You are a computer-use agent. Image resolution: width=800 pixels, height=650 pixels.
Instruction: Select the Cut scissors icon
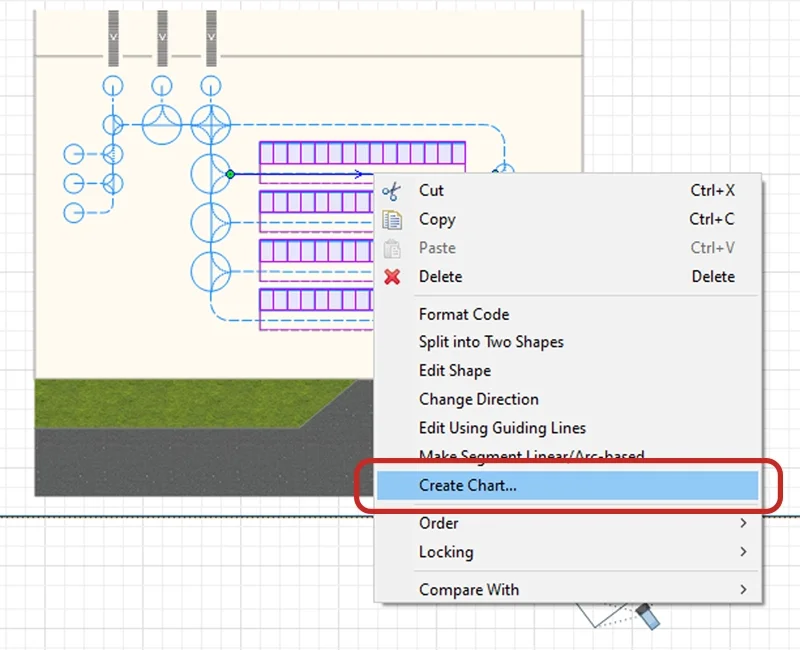[394, 190]
